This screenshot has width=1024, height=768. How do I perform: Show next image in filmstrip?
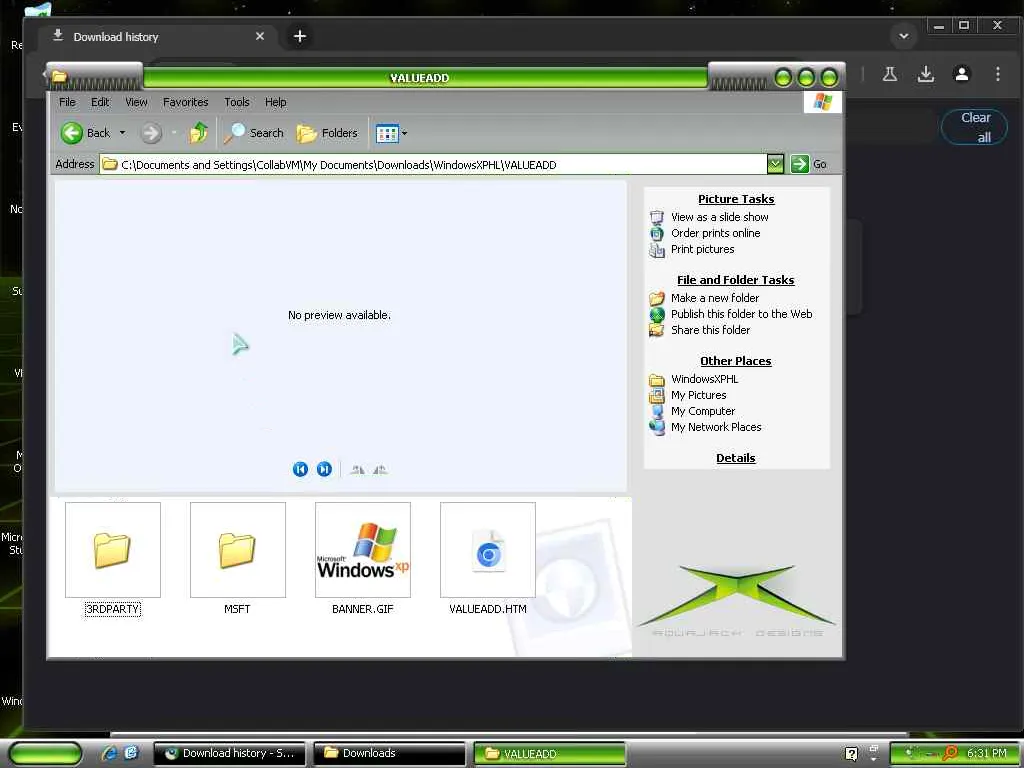pos(324,469)
